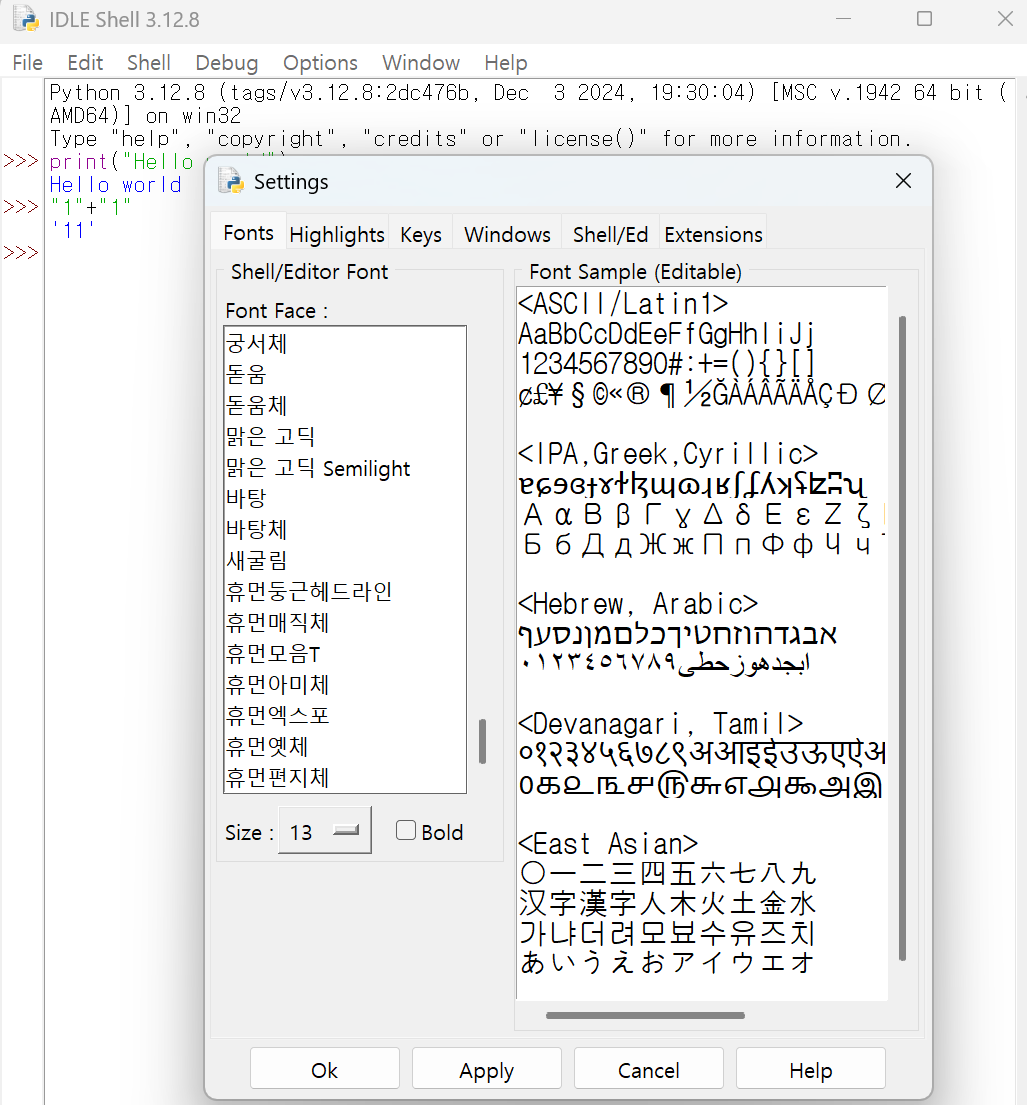Click the <Hebrew, Arabic> sample heading
1027x1105 pixels.
pos(638,604)
